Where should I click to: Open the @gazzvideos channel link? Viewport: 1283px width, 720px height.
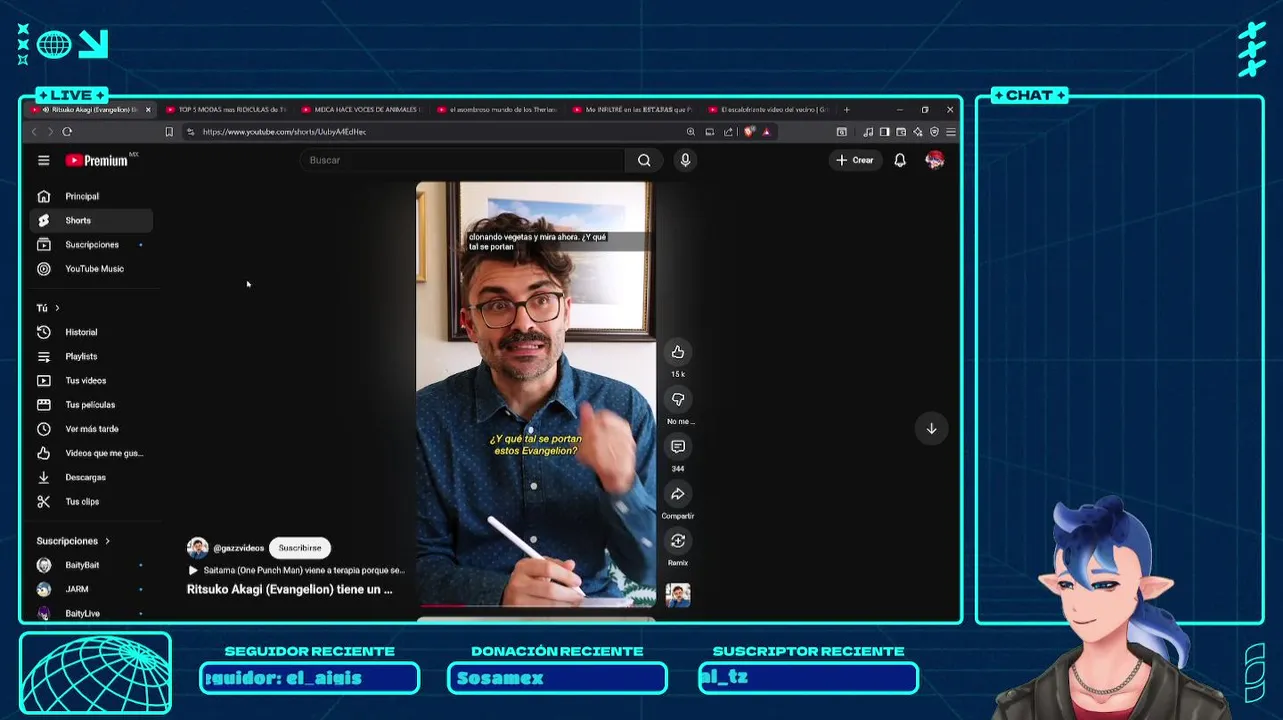[239, 548]
